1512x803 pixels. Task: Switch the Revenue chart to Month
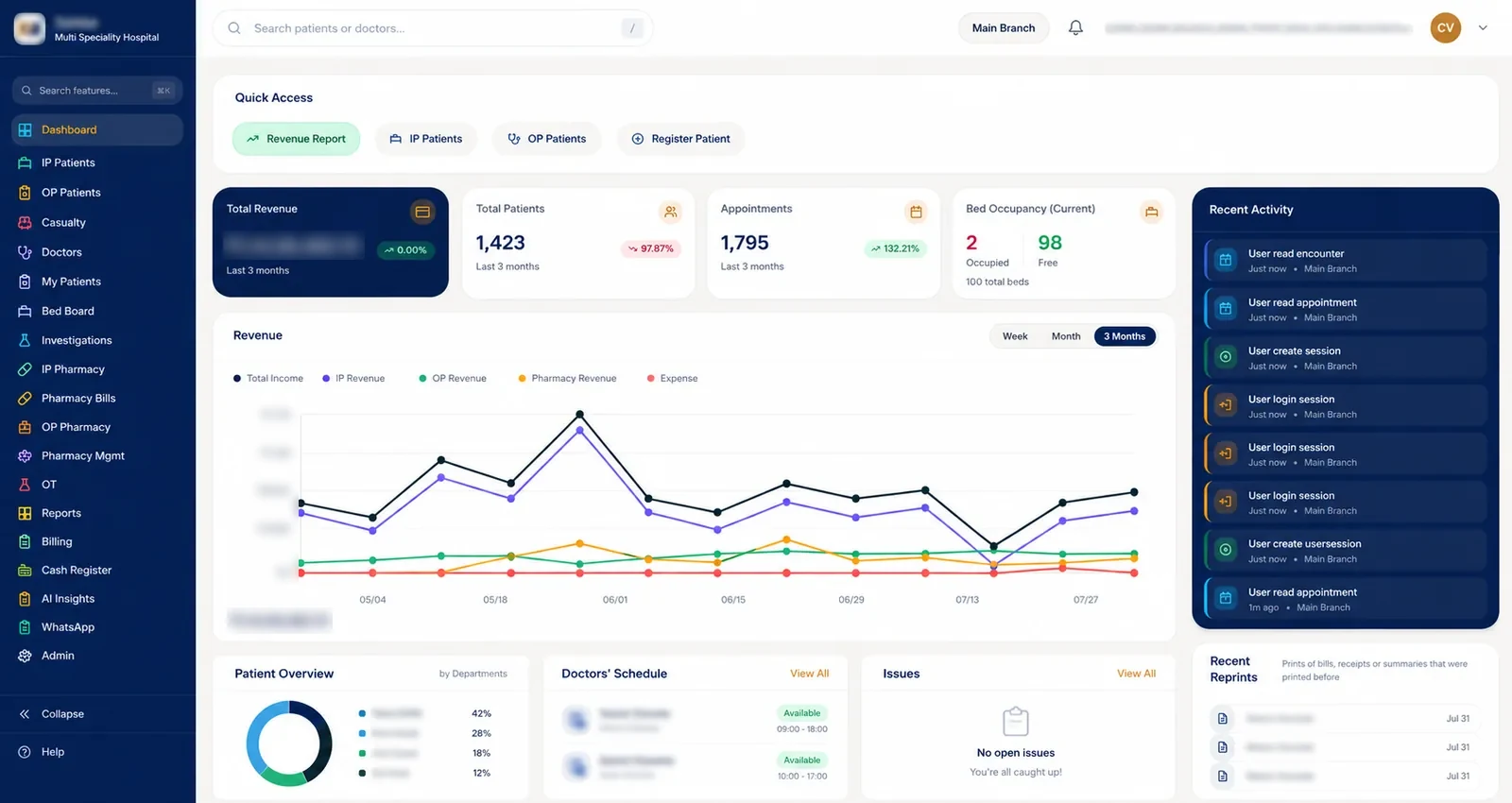coord(1066,336)
